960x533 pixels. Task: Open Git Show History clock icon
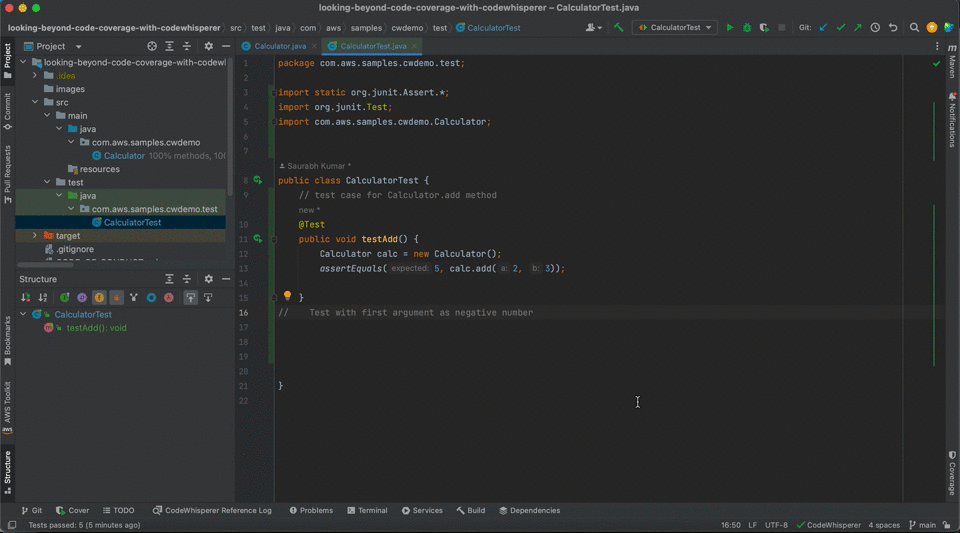(876, 28)
